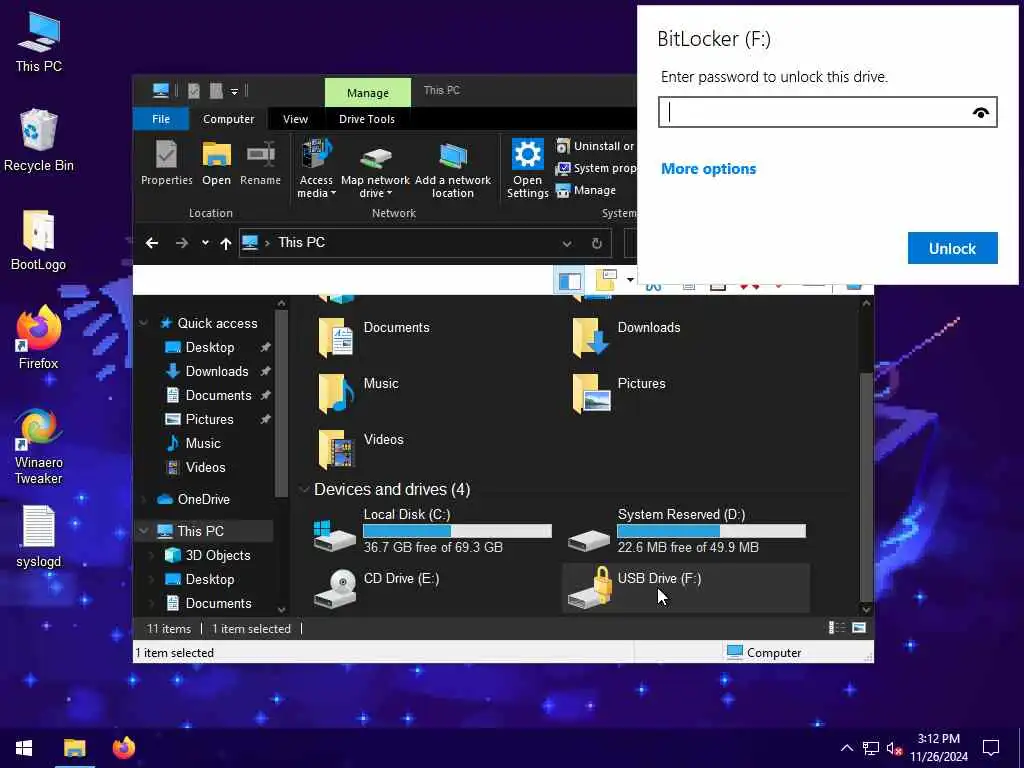The image size is (1024, 768).
Task: Click the Unlock button
Action: point(952,248)
